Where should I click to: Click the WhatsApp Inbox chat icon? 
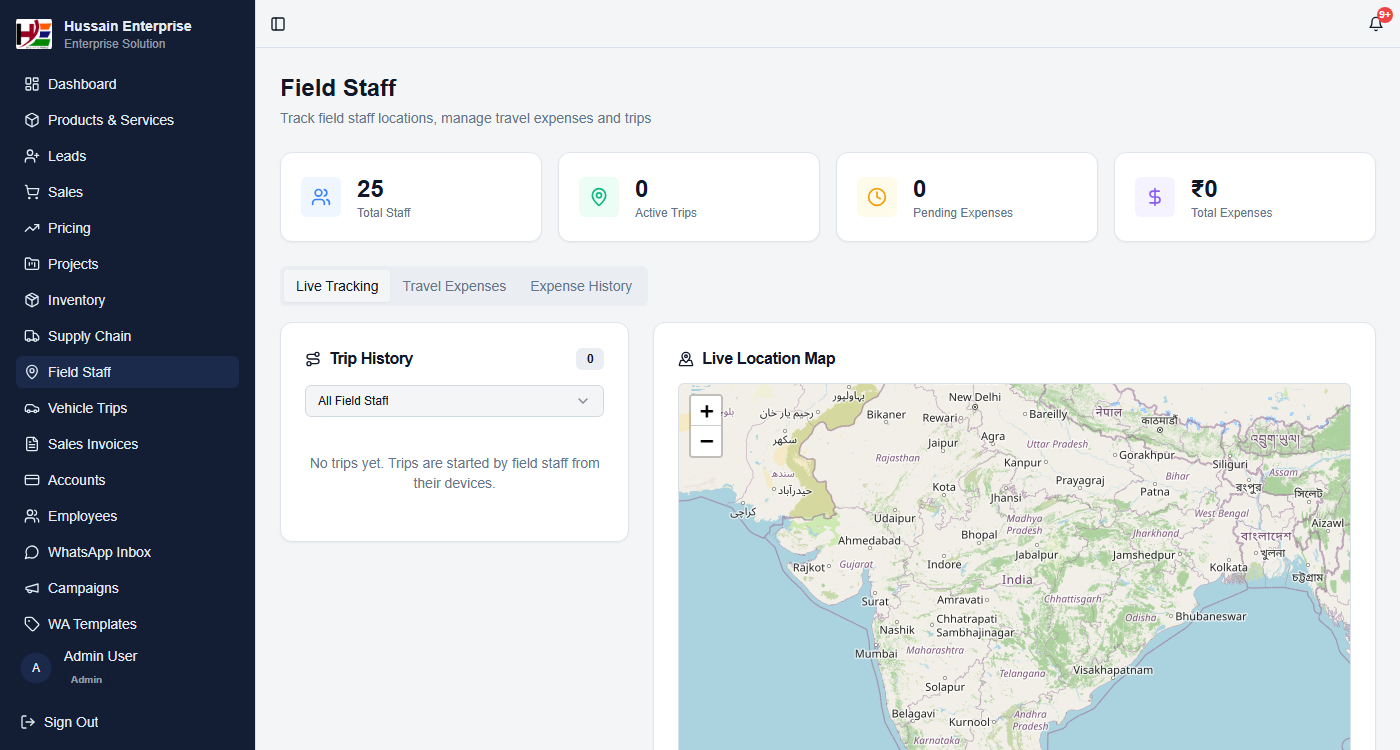coord(32,552)
